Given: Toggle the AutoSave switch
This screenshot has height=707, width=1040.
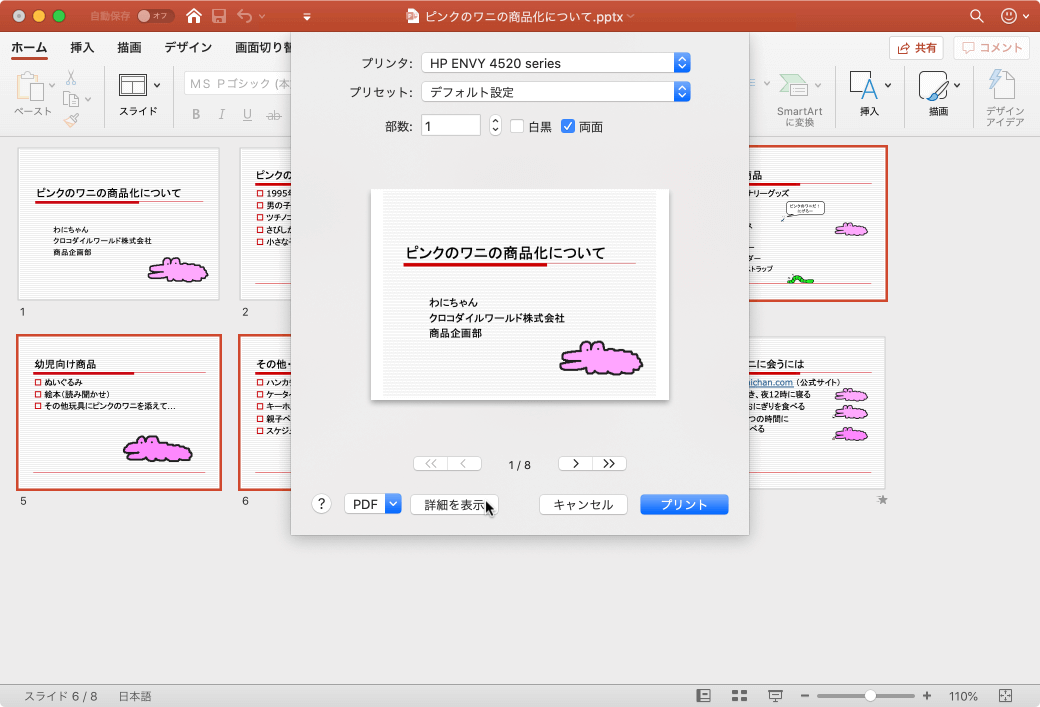Looking at the screenshot, I should point(155,16).
